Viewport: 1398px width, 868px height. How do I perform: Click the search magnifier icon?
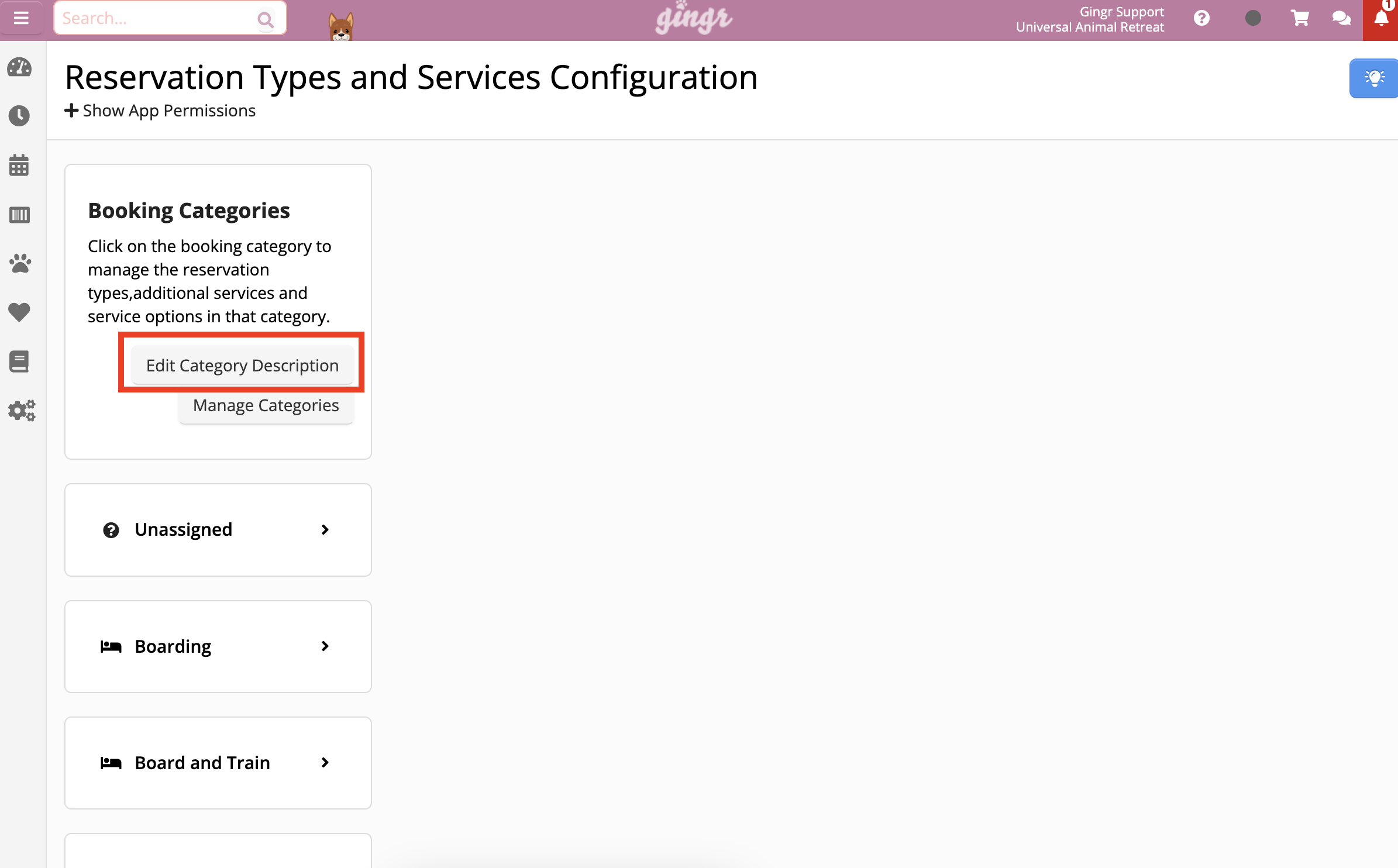coord(266,20)
